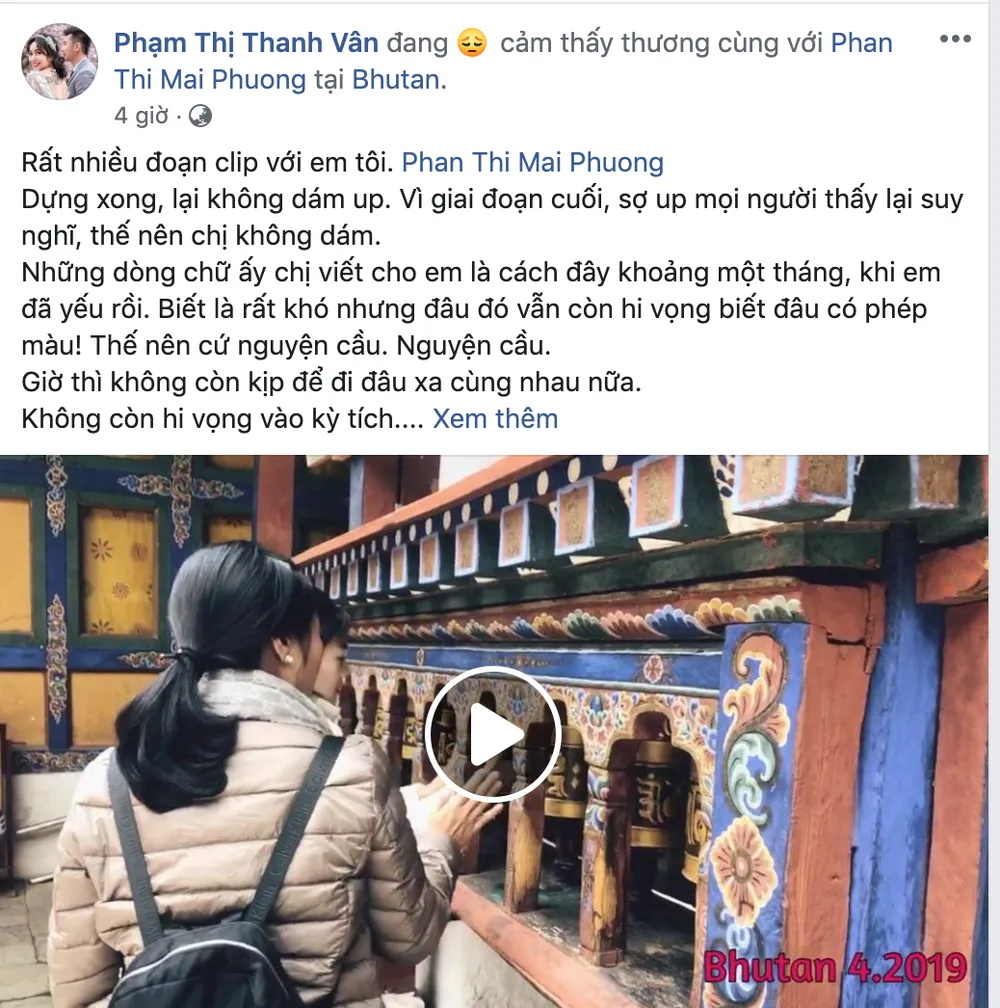The width and height of the screenshot is (1000, 1008).
Task: Click "Thi Mai Phuong" on second header line
Action: [210, 80]
